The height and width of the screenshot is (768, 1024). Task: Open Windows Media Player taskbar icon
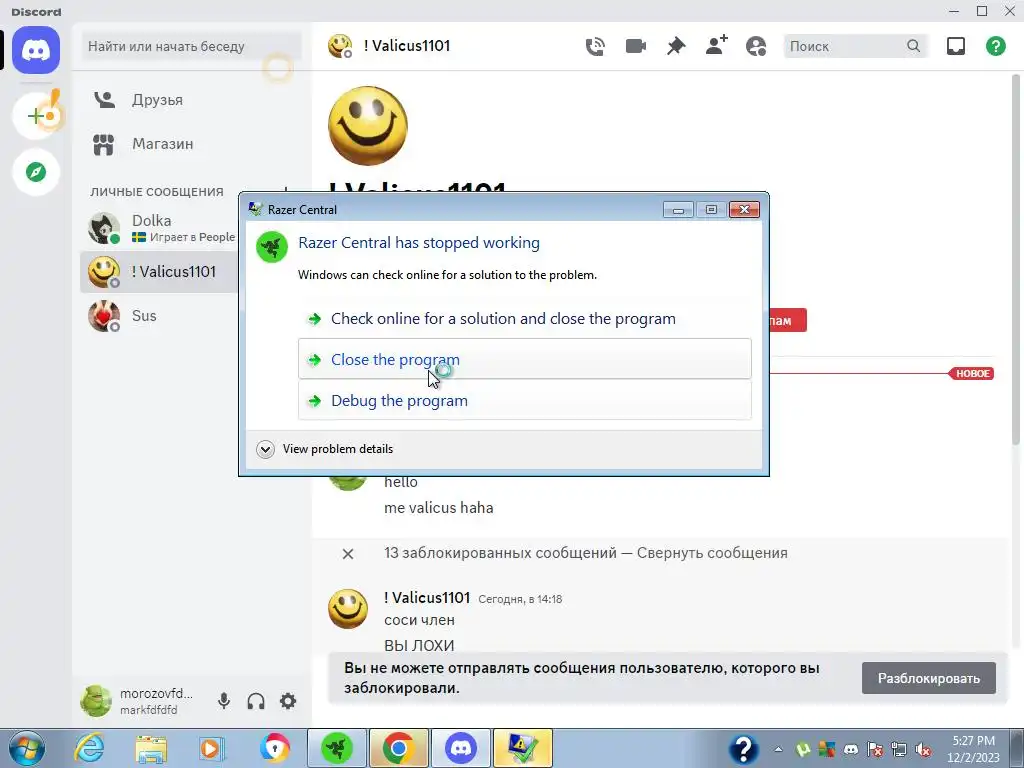212,748
